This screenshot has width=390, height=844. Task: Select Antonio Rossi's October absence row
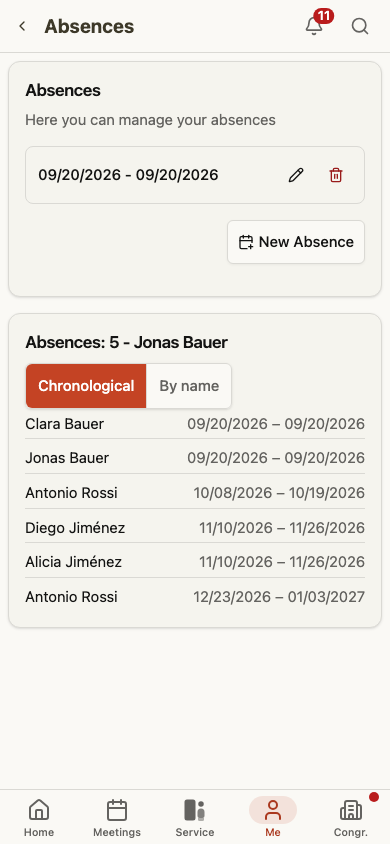click(x=195, y=493)
